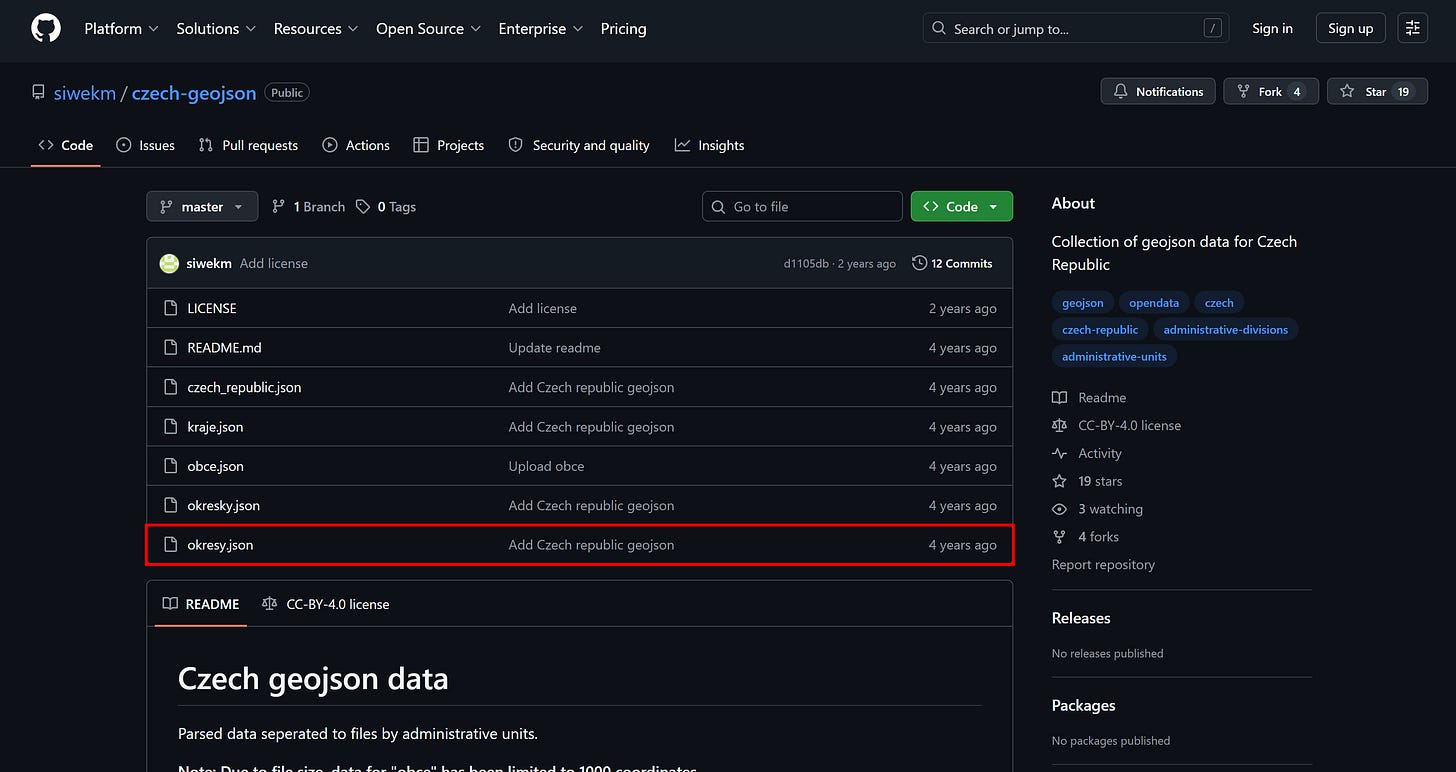This screenshot has width=1456, height=772.
Task: Click the czech-republic topic tag
Action: [1100, 329]
